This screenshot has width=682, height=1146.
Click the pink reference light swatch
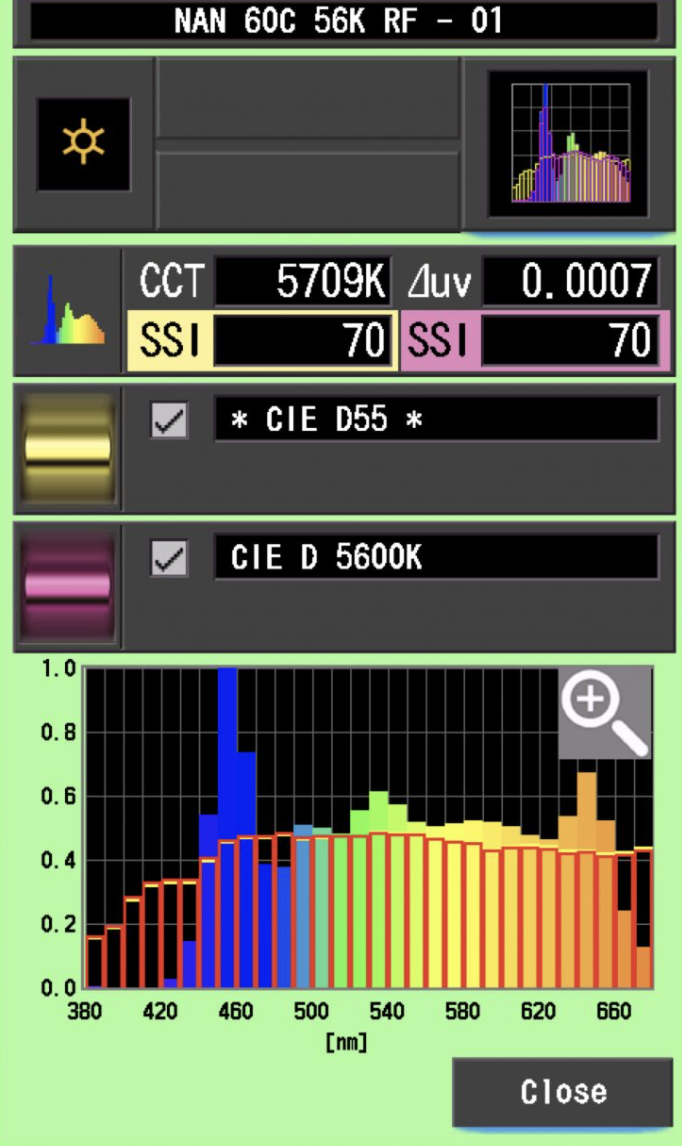coord(67,587)
